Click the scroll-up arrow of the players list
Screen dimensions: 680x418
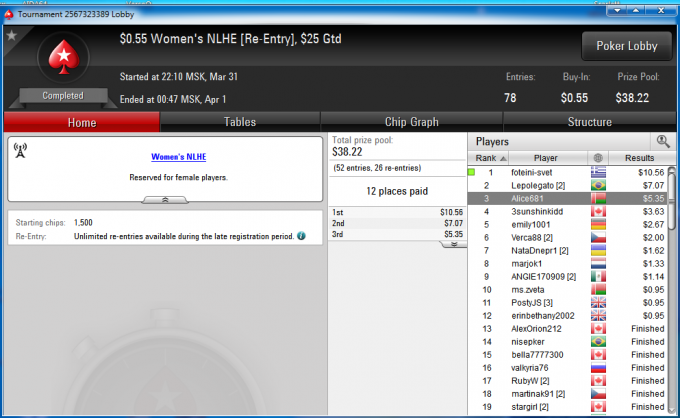[x=671, y=170]
